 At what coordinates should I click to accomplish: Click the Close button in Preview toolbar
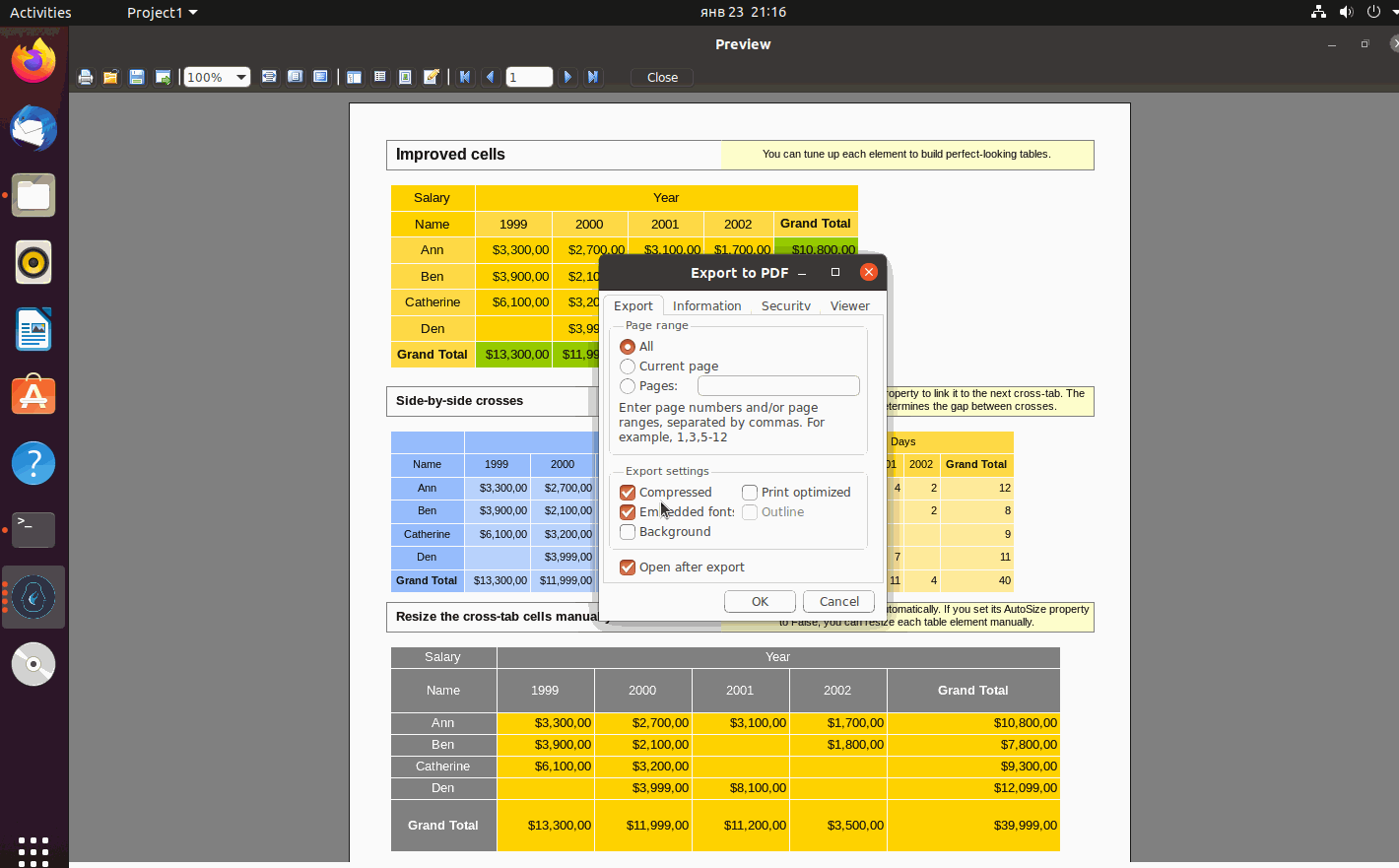click(662, 77)
